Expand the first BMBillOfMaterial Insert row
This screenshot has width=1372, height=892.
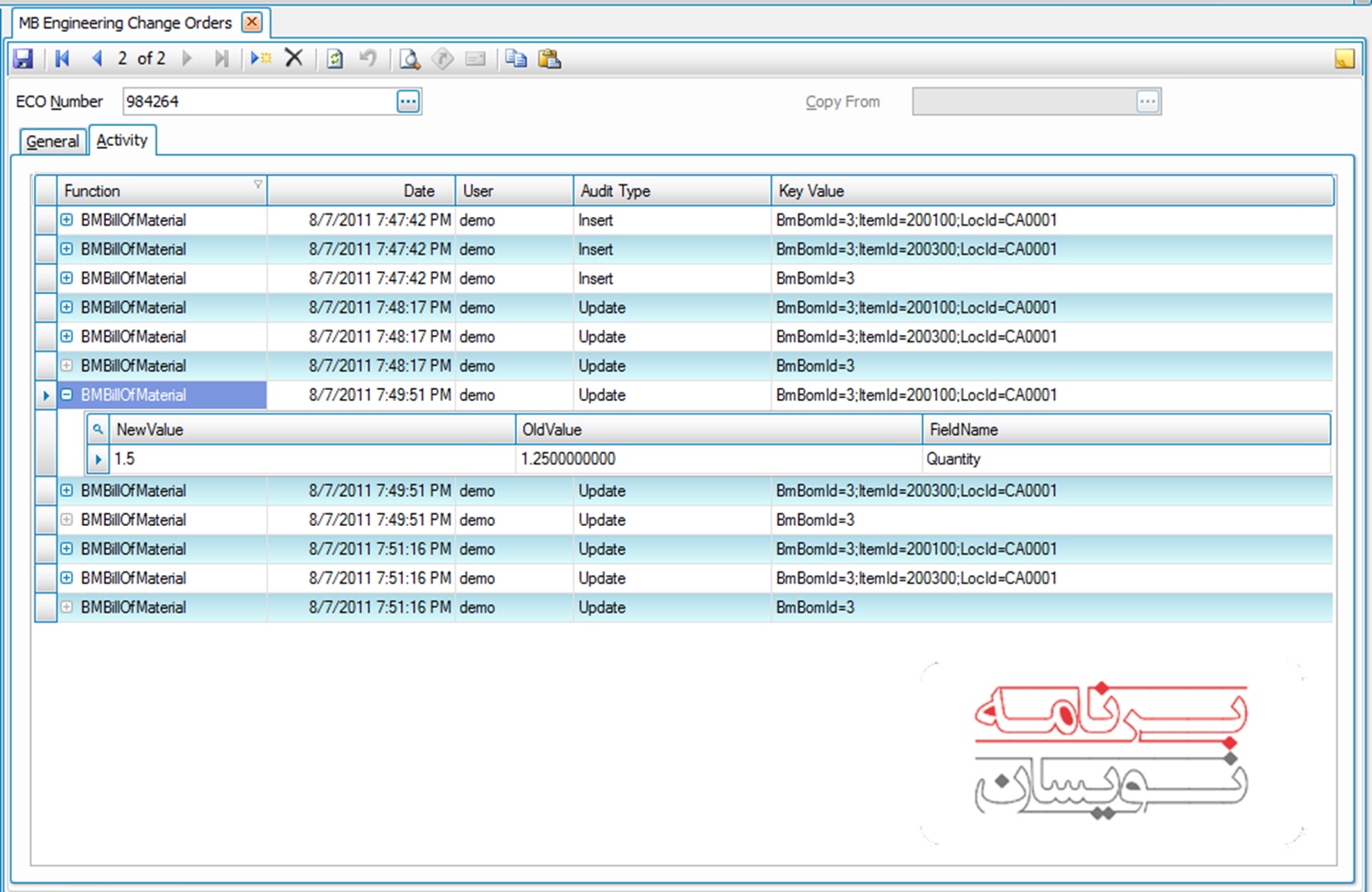coord(67,220)
